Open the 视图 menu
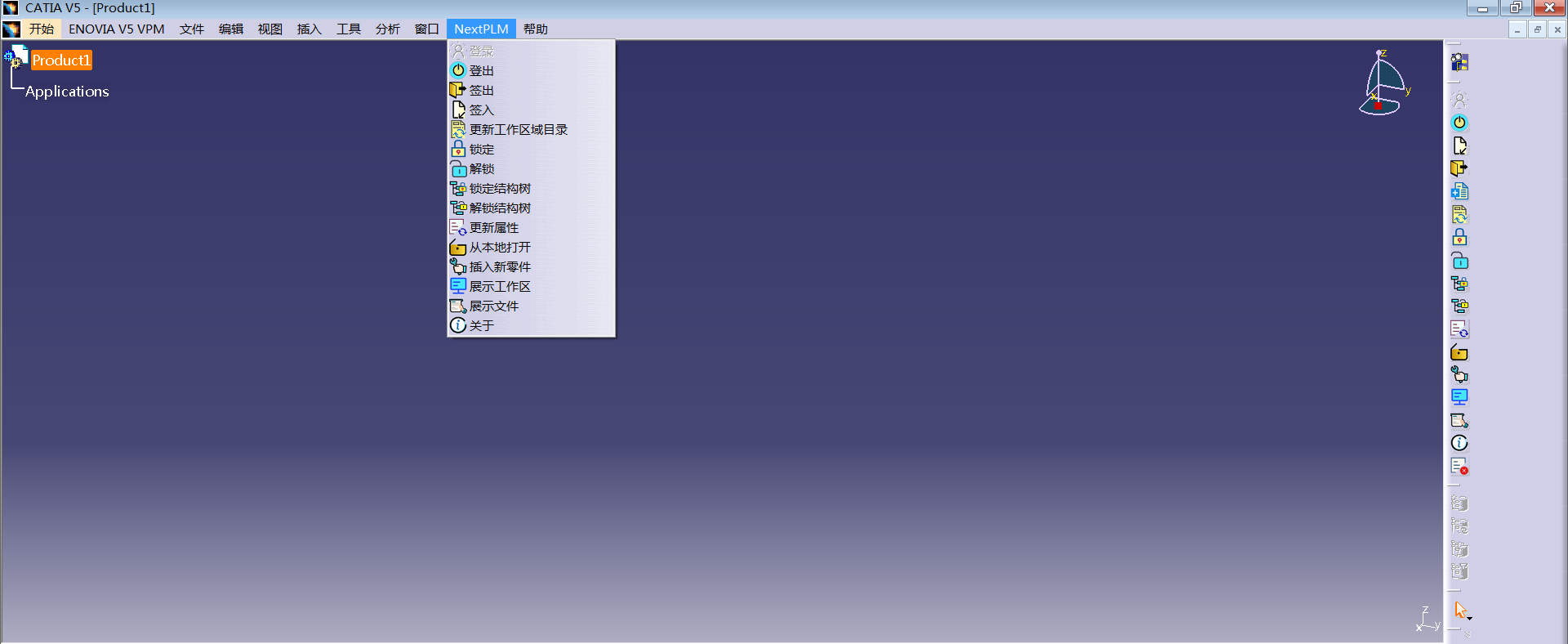The height and width of the screenshot is (644, 1568). coord(270,29)
